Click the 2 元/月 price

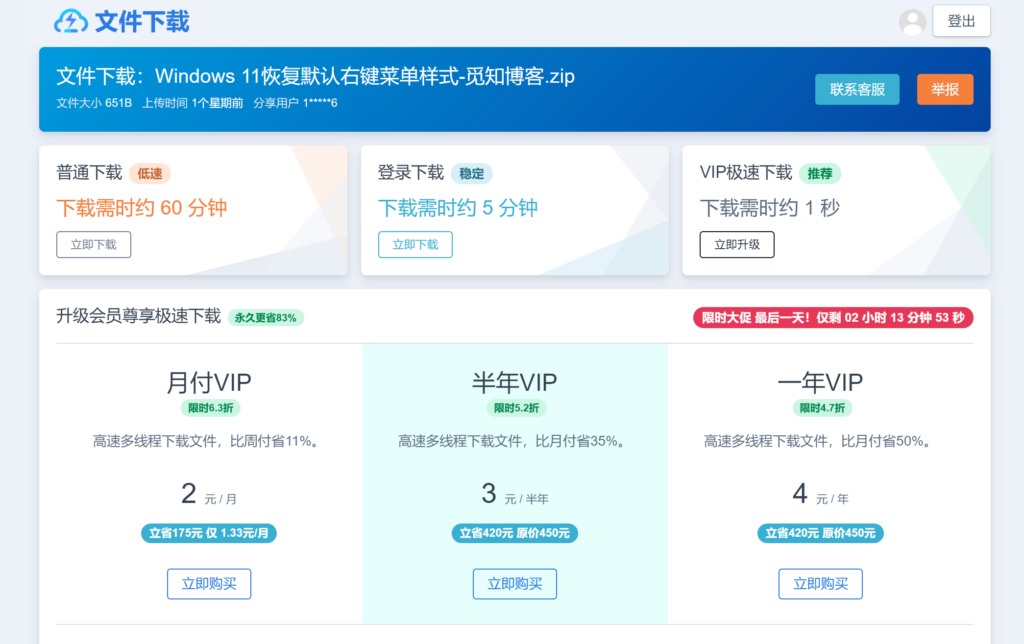tap(209, 494)
